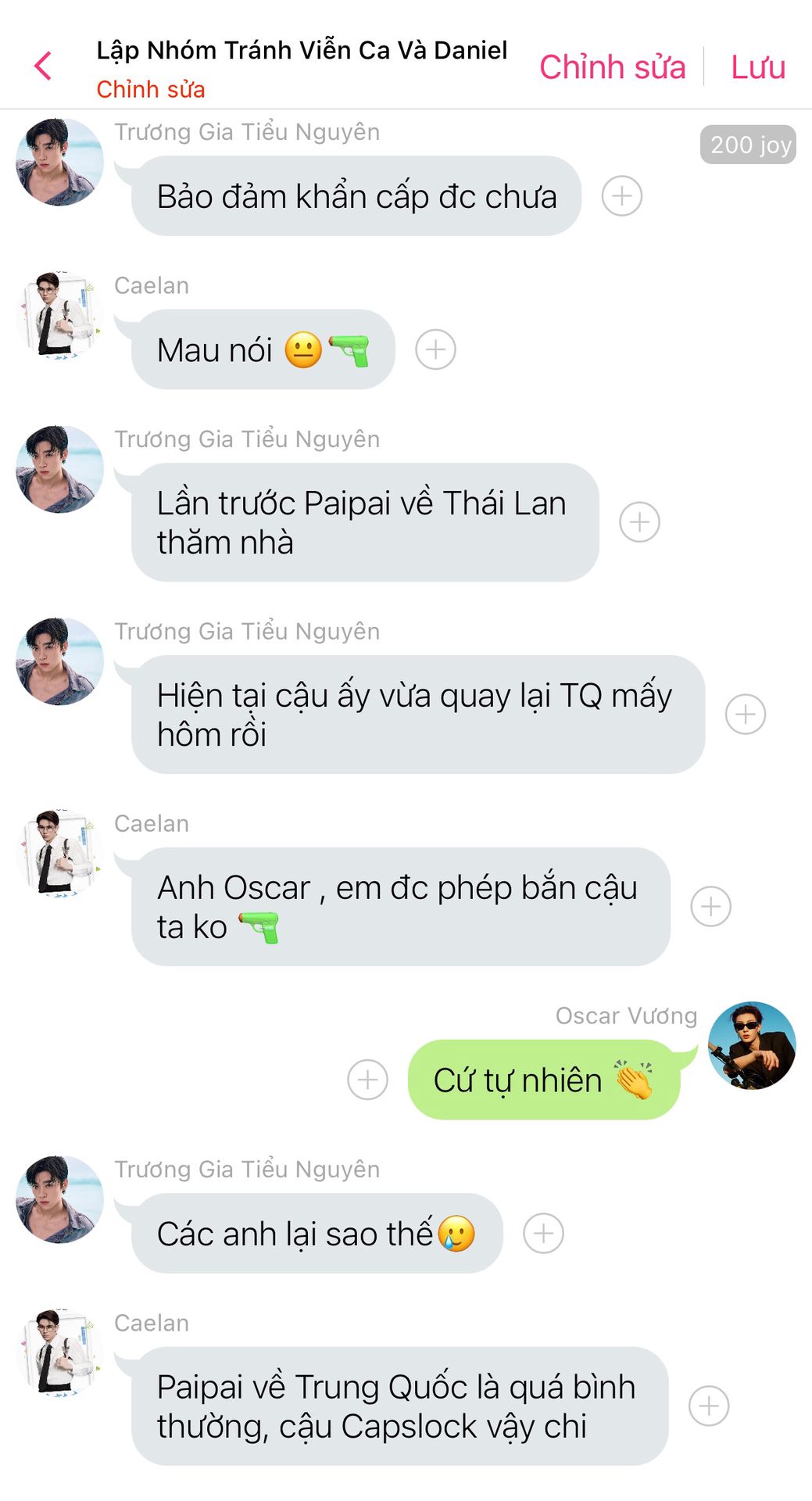
Task: Click the pink "Chỉnh sửa" button at top right
Action: pyautogui.click(x=613, y=67)
